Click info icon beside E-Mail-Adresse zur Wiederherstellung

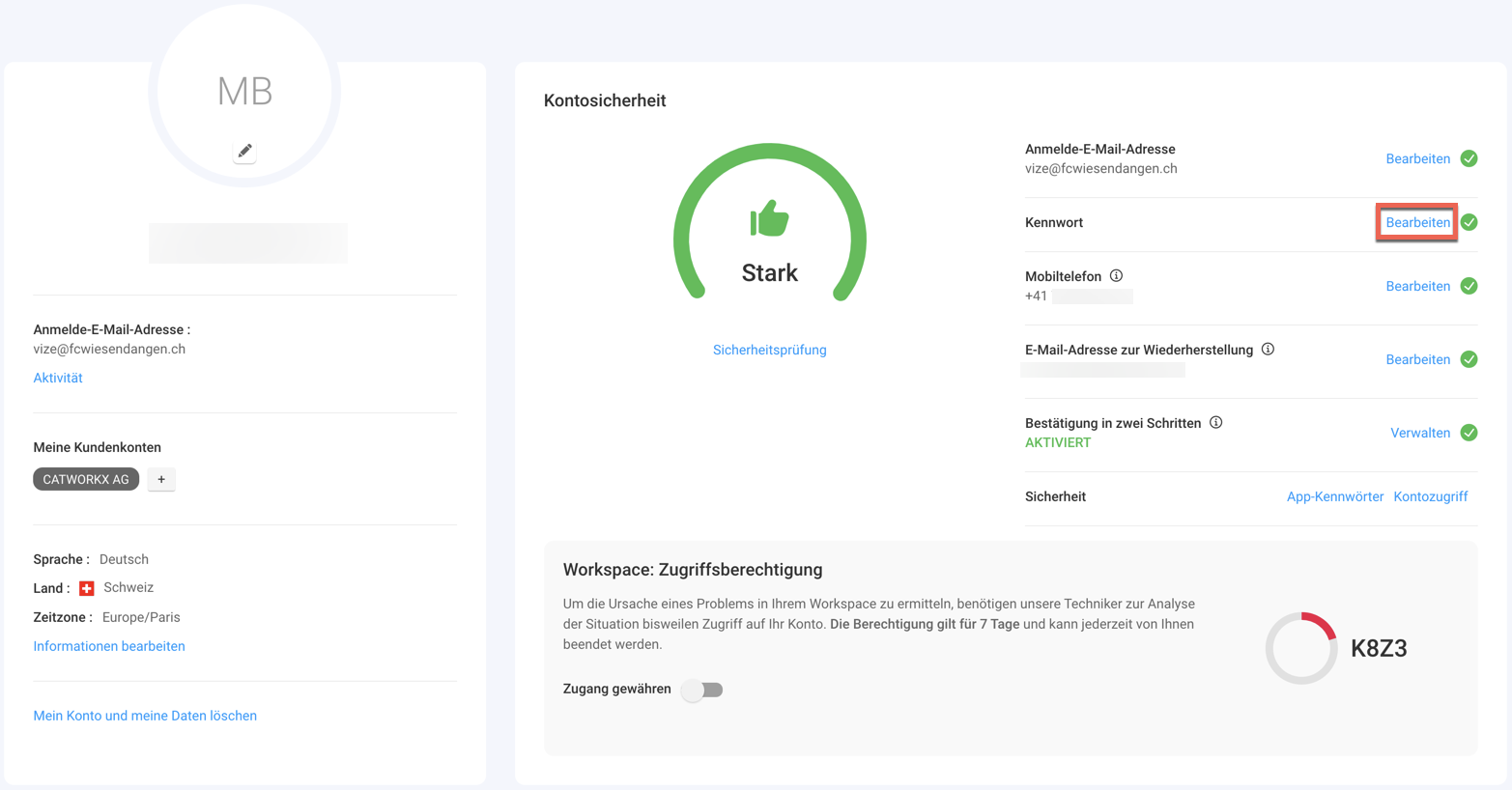[1268, 350]
